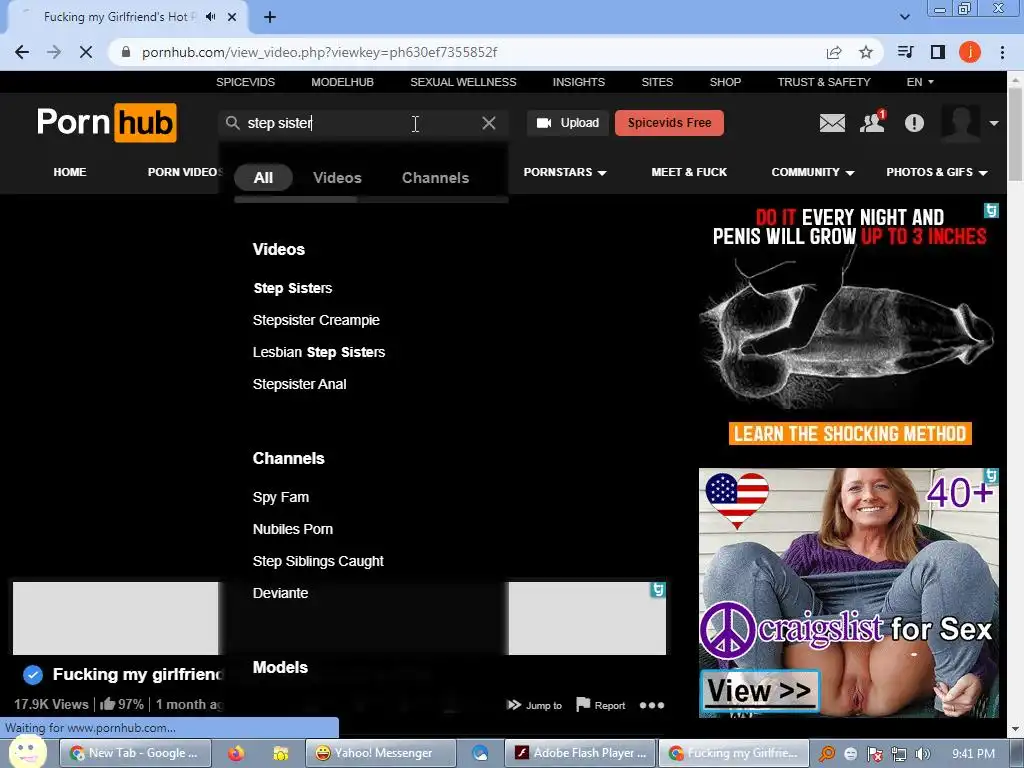This screenshot has height=768, width=1024.
Task: Open the EN language dropdown
Action: 920,82
